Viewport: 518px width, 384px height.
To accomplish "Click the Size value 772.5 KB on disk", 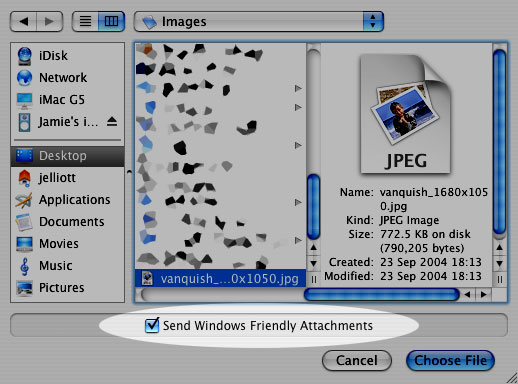I will (x=425, y=234).
